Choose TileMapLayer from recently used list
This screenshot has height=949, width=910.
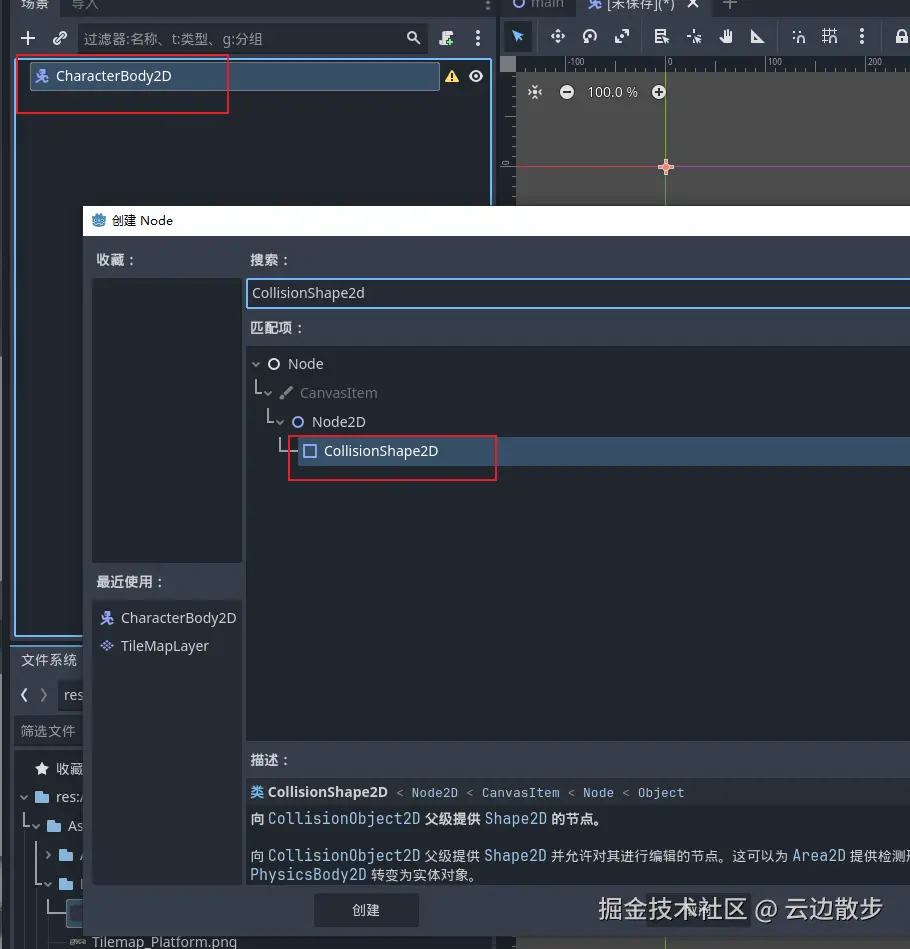(x=168, y=646)
